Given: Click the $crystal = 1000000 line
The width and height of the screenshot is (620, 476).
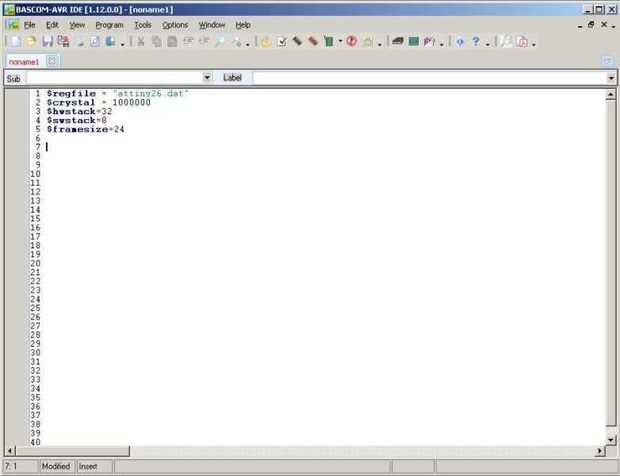Looking at the screenshot, I should pos(98,103).
